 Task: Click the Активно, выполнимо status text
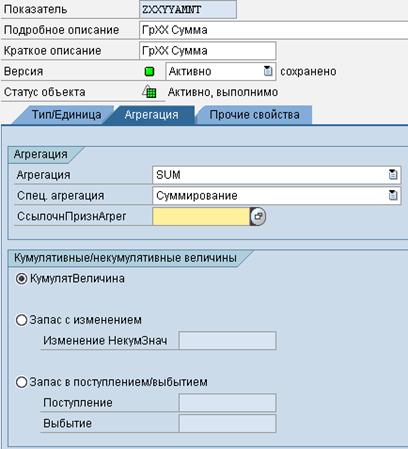tap(223, 92)
